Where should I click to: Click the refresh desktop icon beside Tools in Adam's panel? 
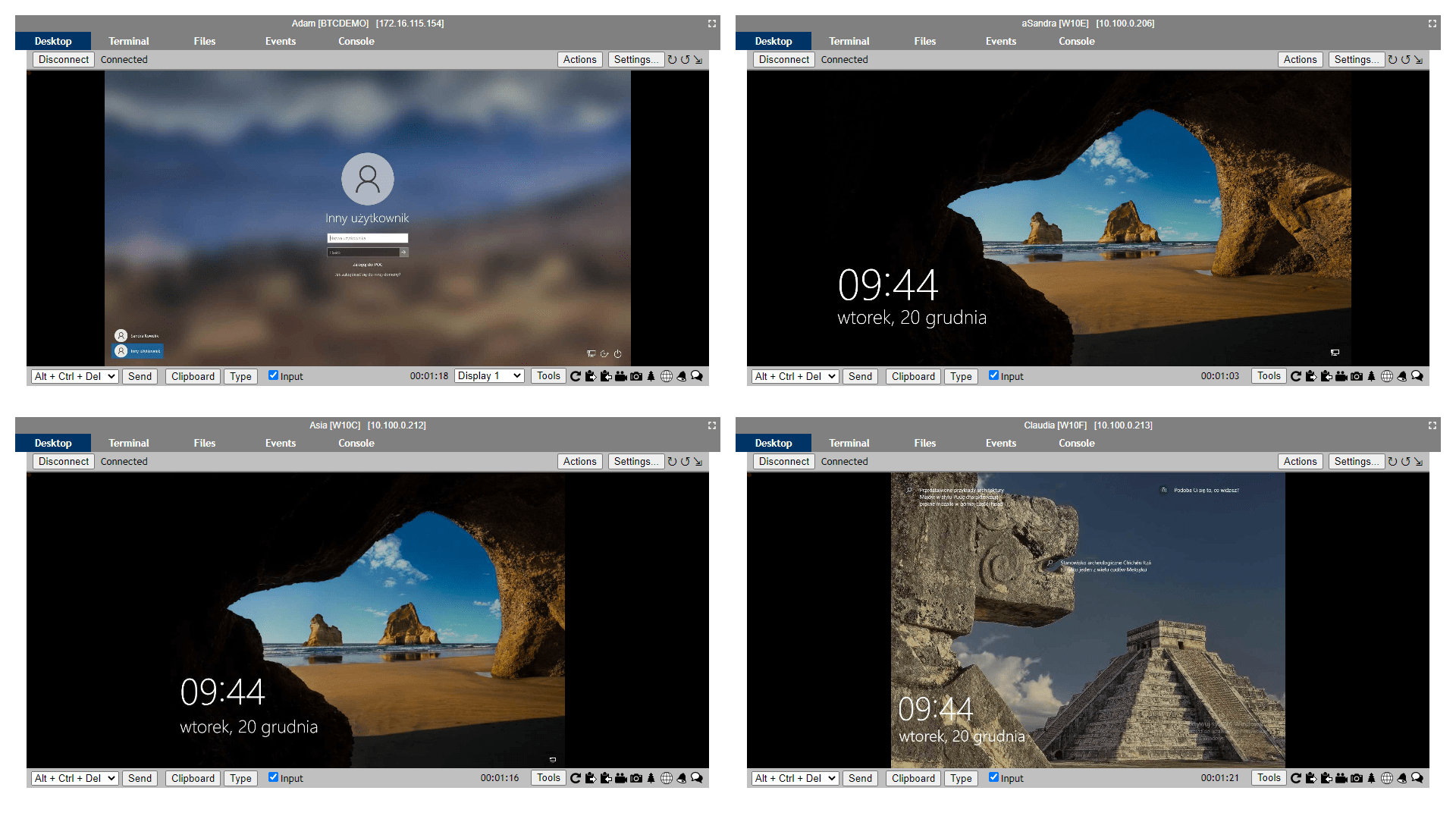point(576,376)
